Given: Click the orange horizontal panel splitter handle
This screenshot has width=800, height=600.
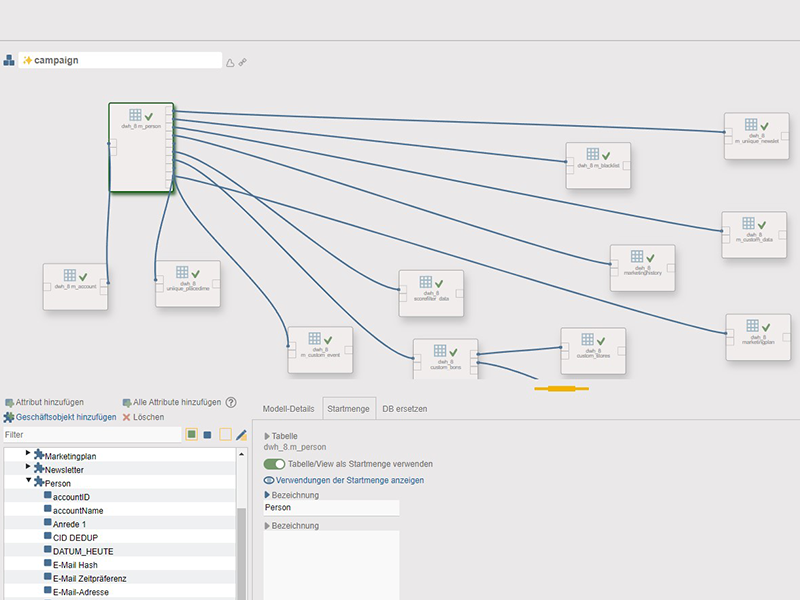Looking at the screenshot, I should (x=562, y=389).
